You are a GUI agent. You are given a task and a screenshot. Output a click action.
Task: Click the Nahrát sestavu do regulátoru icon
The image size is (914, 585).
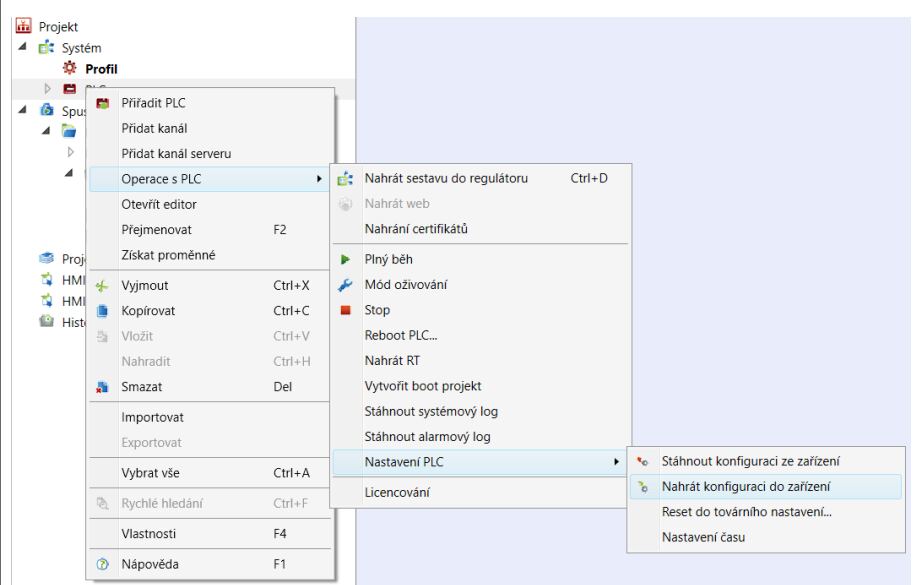pos(345,178)
